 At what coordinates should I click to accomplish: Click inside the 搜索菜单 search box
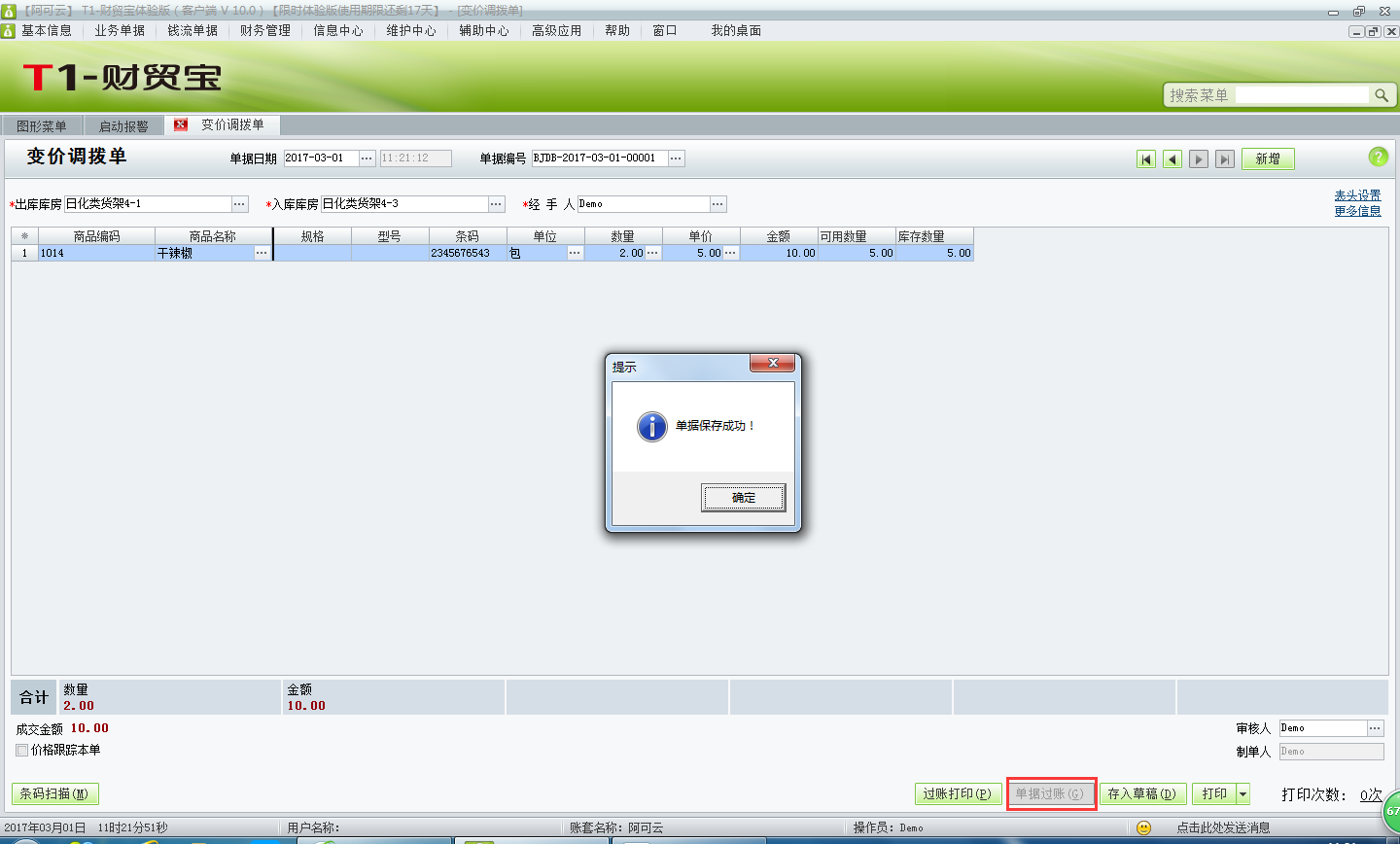1303,95
